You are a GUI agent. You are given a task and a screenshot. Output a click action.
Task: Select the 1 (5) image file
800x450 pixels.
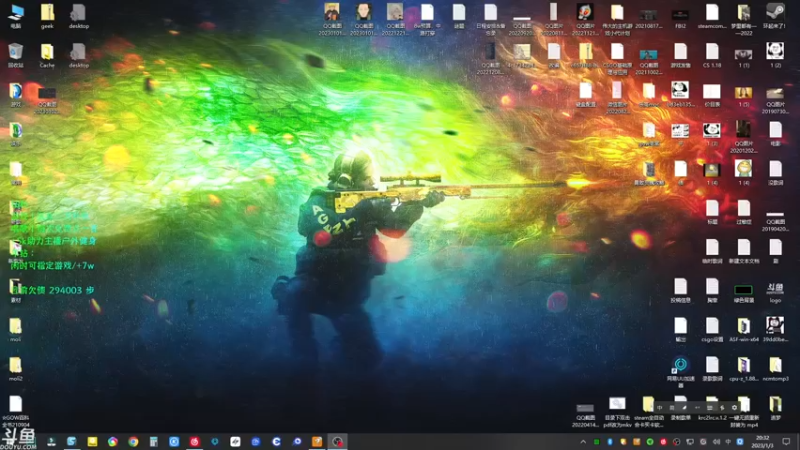click(743, 96)
